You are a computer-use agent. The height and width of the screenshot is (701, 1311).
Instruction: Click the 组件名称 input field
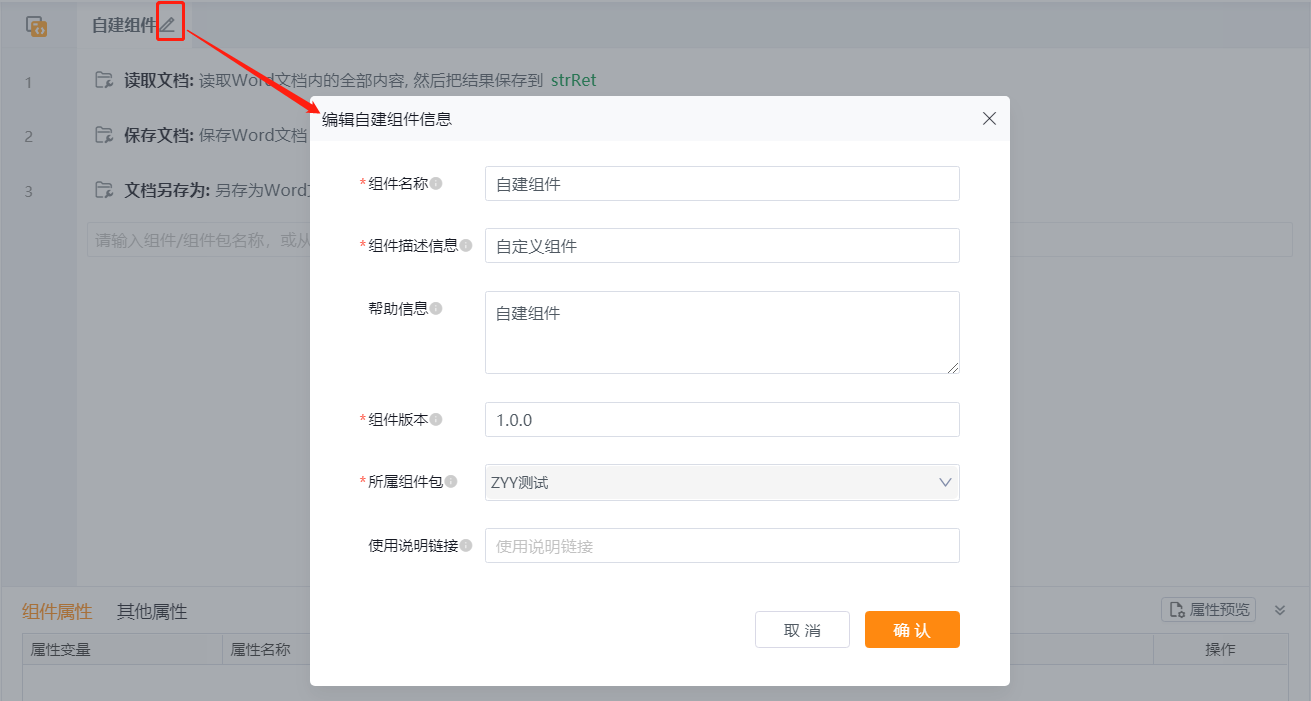[721, 184]
